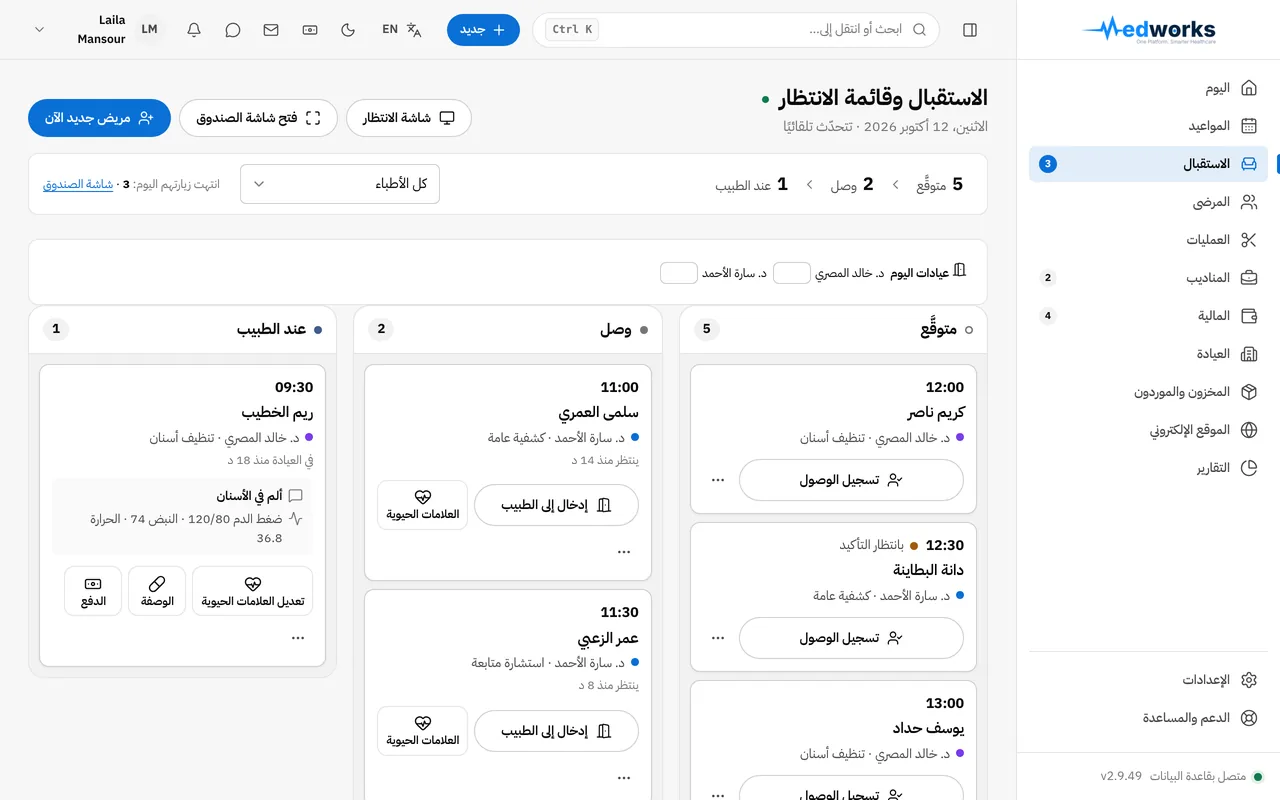Click the empty box beside د. خالد المصري
The image size is (1280, 800).
[x=792, y=273]
